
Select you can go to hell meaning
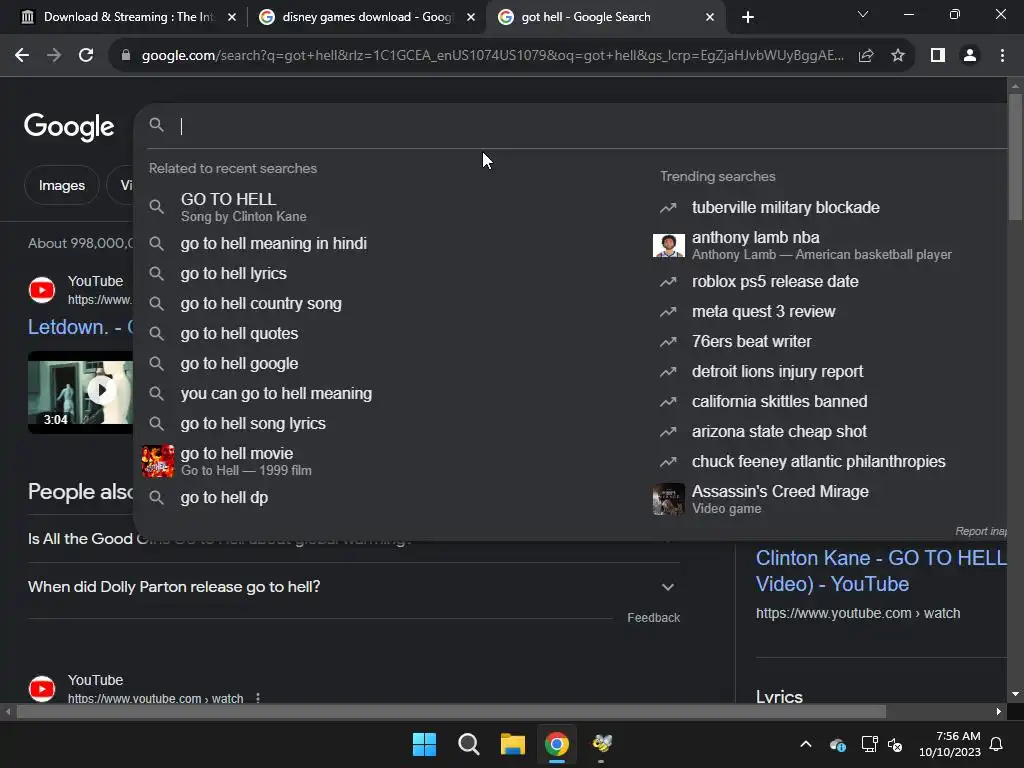pos(385,394)
